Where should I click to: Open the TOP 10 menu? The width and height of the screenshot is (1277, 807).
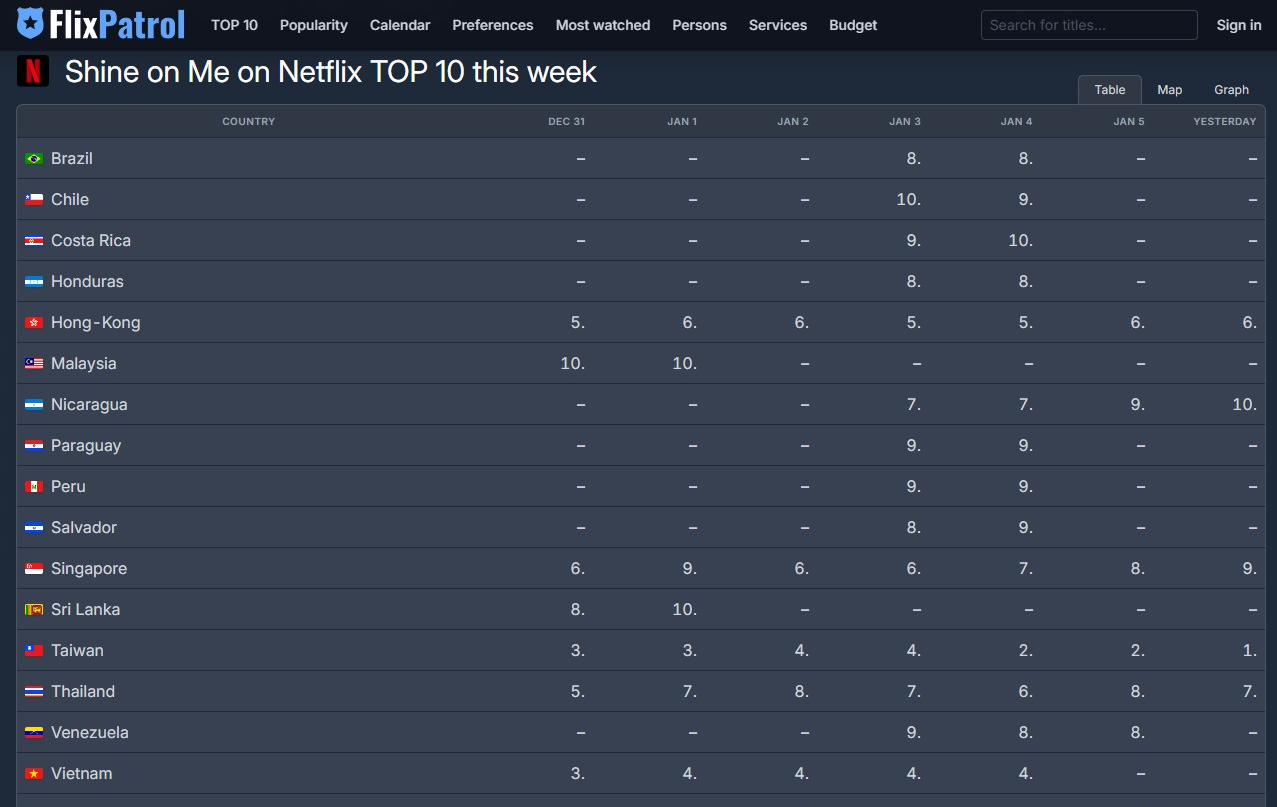click(x=234, y=25)
